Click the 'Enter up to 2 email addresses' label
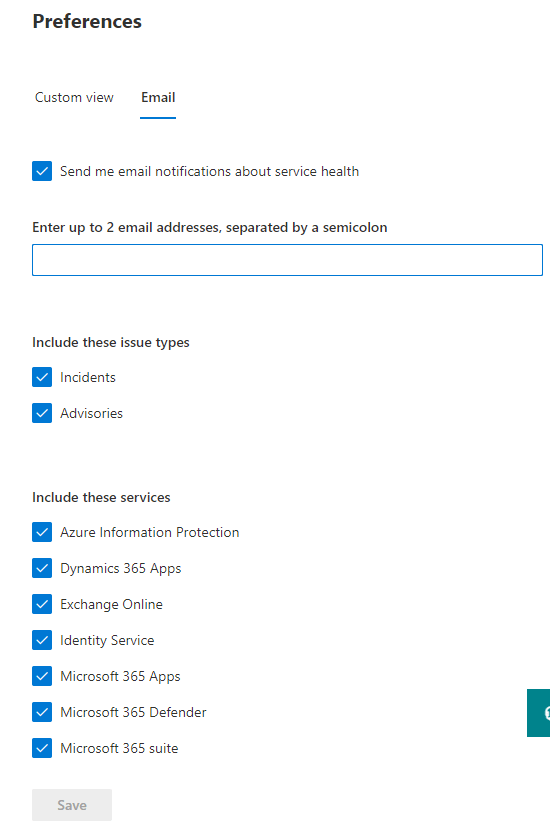 pyautogui.click(x=209, y=227)
